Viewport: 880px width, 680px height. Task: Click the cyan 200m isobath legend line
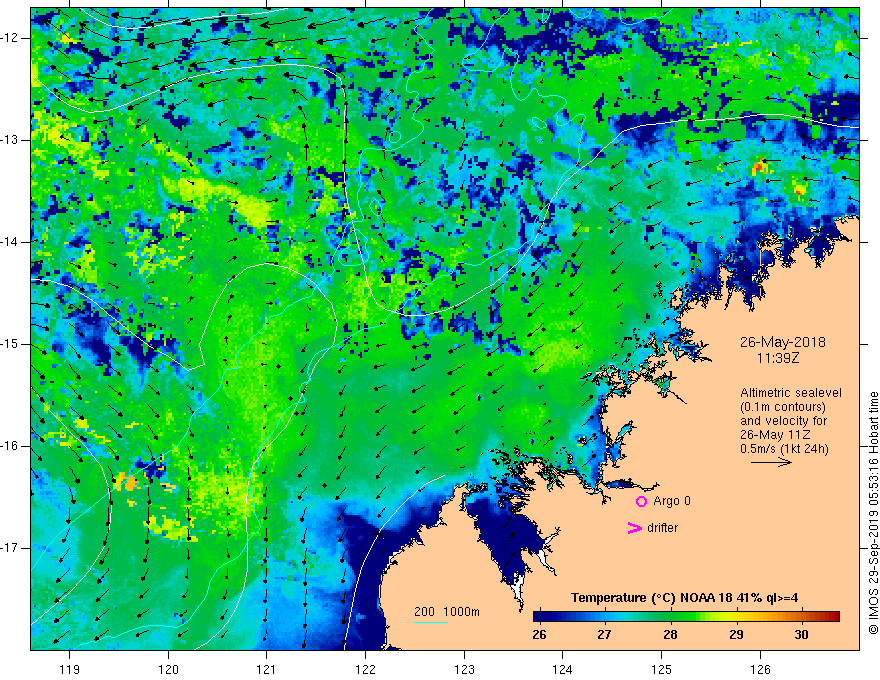coord(431,622)
